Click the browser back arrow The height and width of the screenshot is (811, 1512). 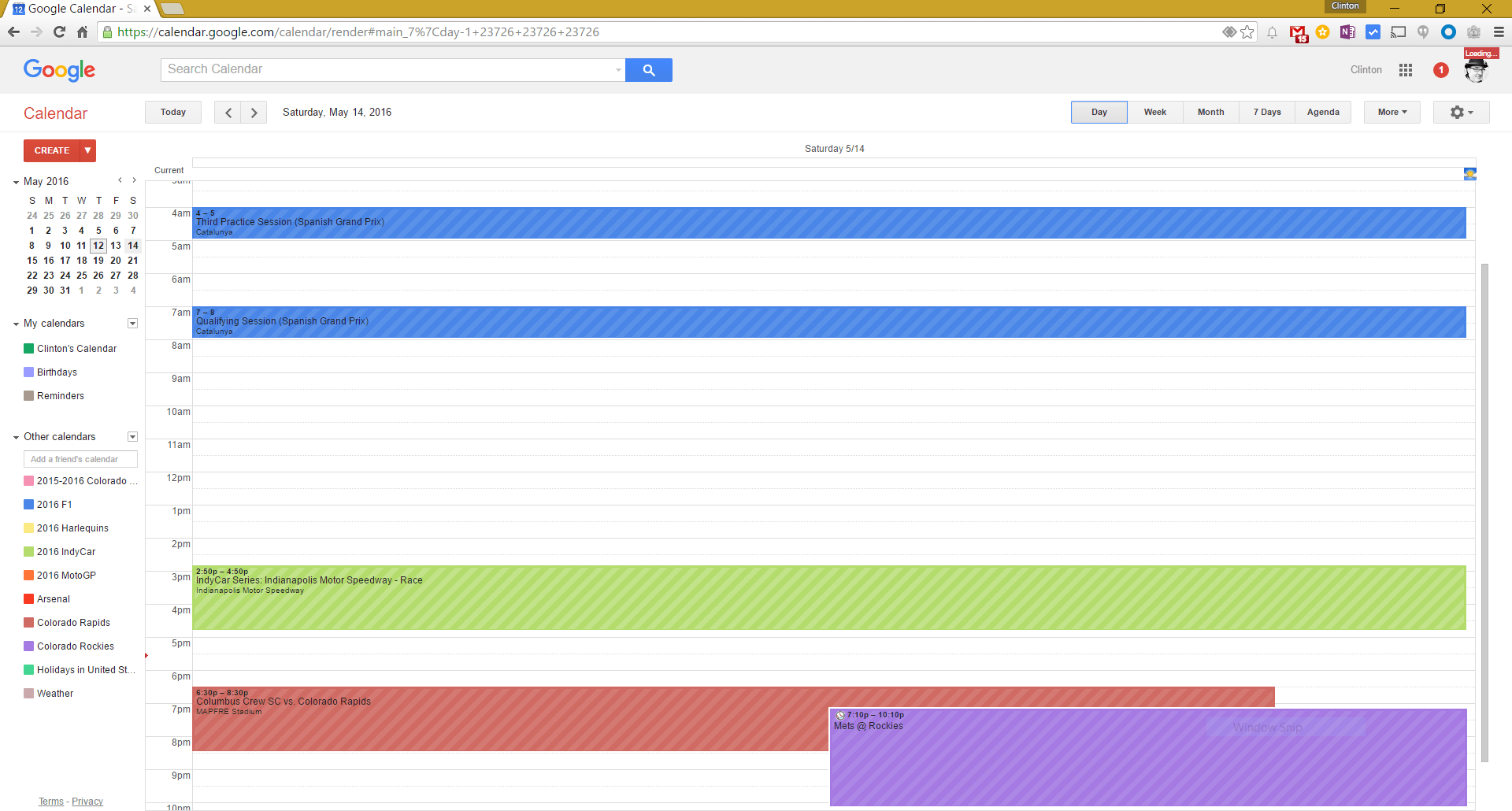[13, 32]
